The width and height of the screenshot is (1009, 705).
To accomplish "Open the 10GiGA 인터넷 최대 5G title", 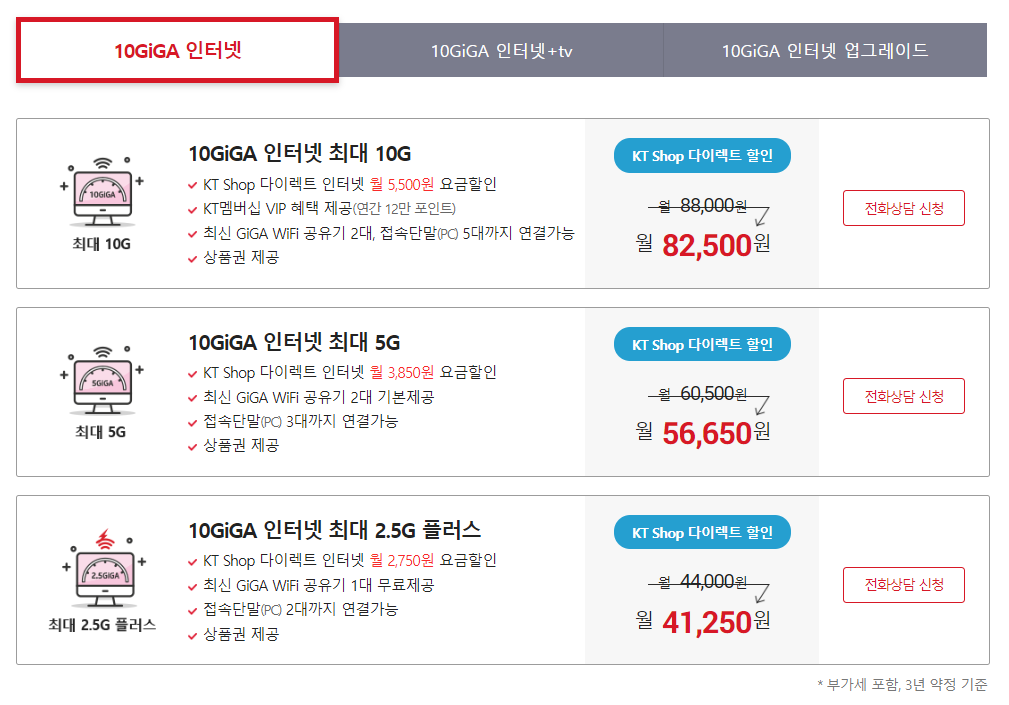I will [294, 342].
